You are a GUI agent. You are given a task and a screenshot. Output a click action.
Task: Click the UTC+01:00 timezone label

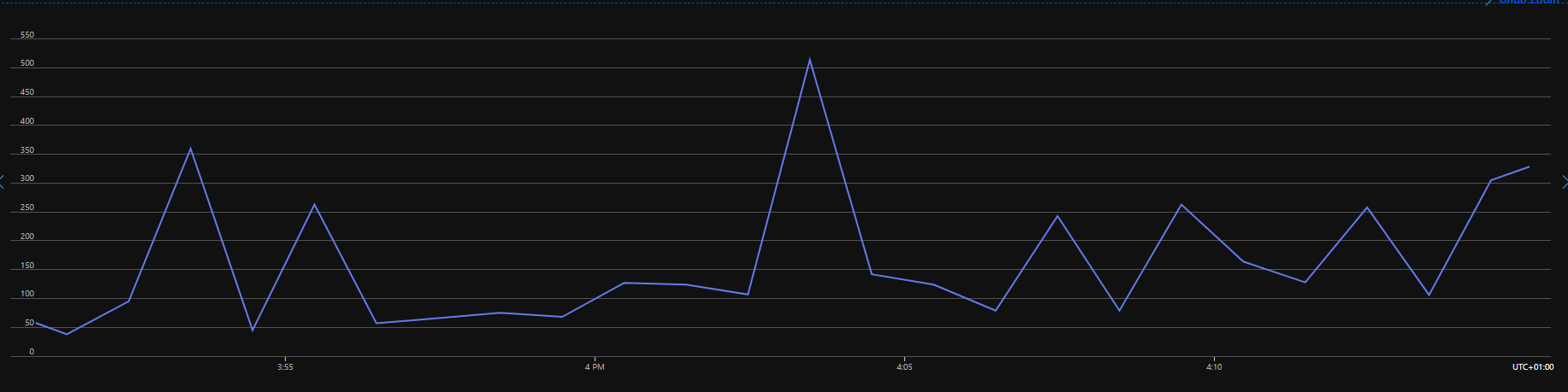pos(1532,367)
